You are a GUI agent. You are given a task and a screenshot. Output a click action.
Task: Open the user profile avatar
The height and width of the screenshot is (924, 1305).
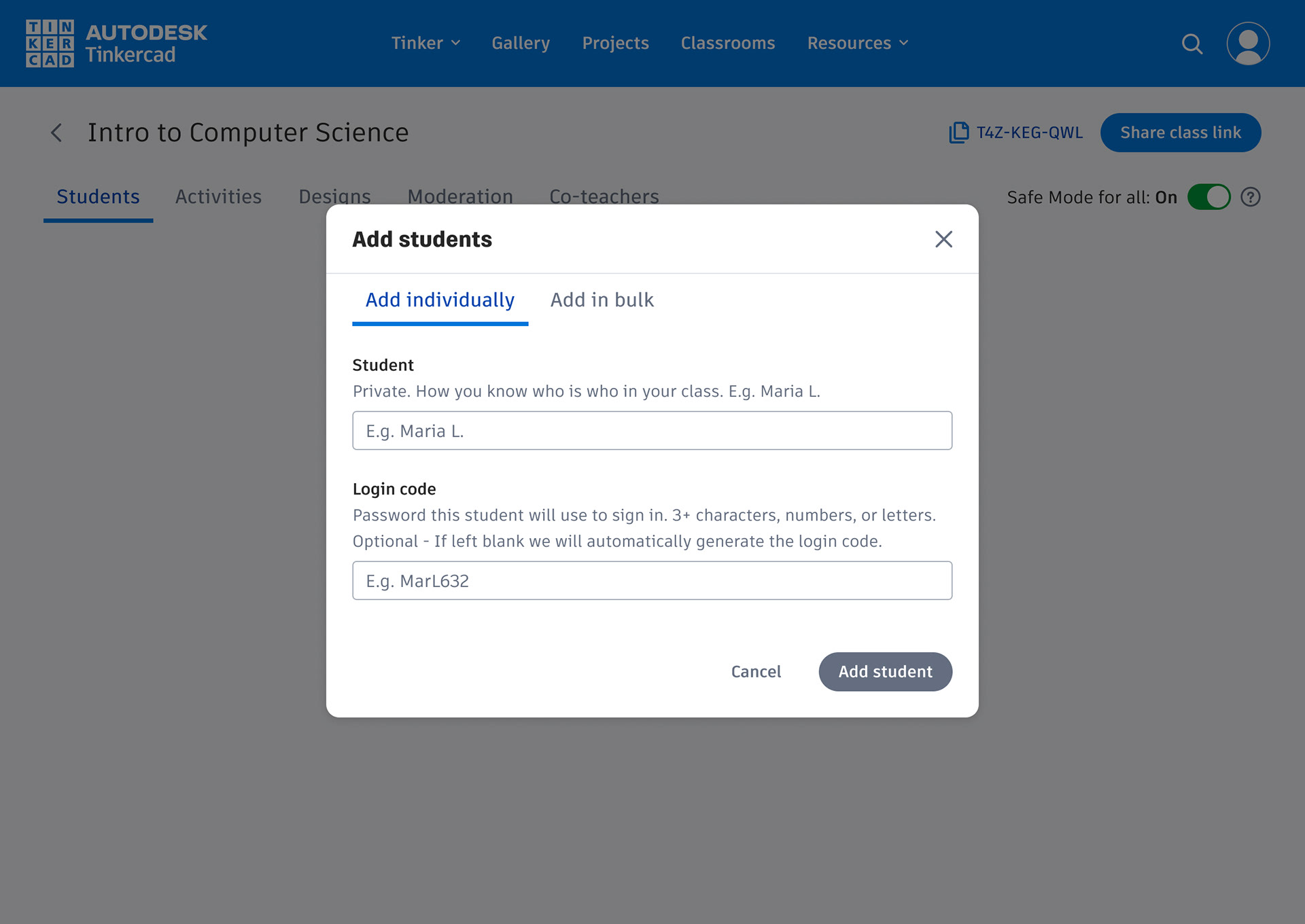1248,43
